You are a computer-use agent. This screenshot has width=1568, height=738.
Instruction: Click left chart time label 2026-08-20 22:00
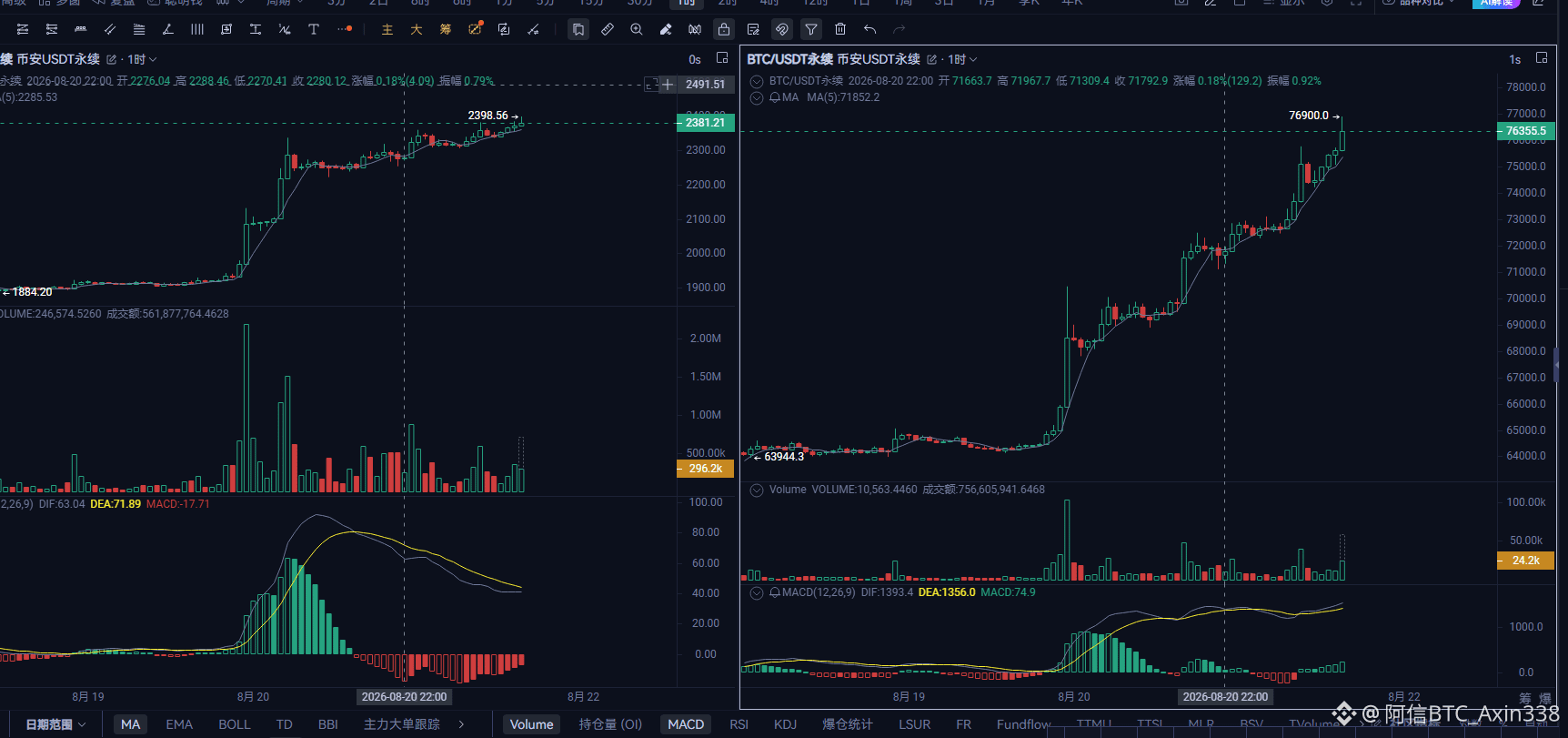click(x=404, y=697)
